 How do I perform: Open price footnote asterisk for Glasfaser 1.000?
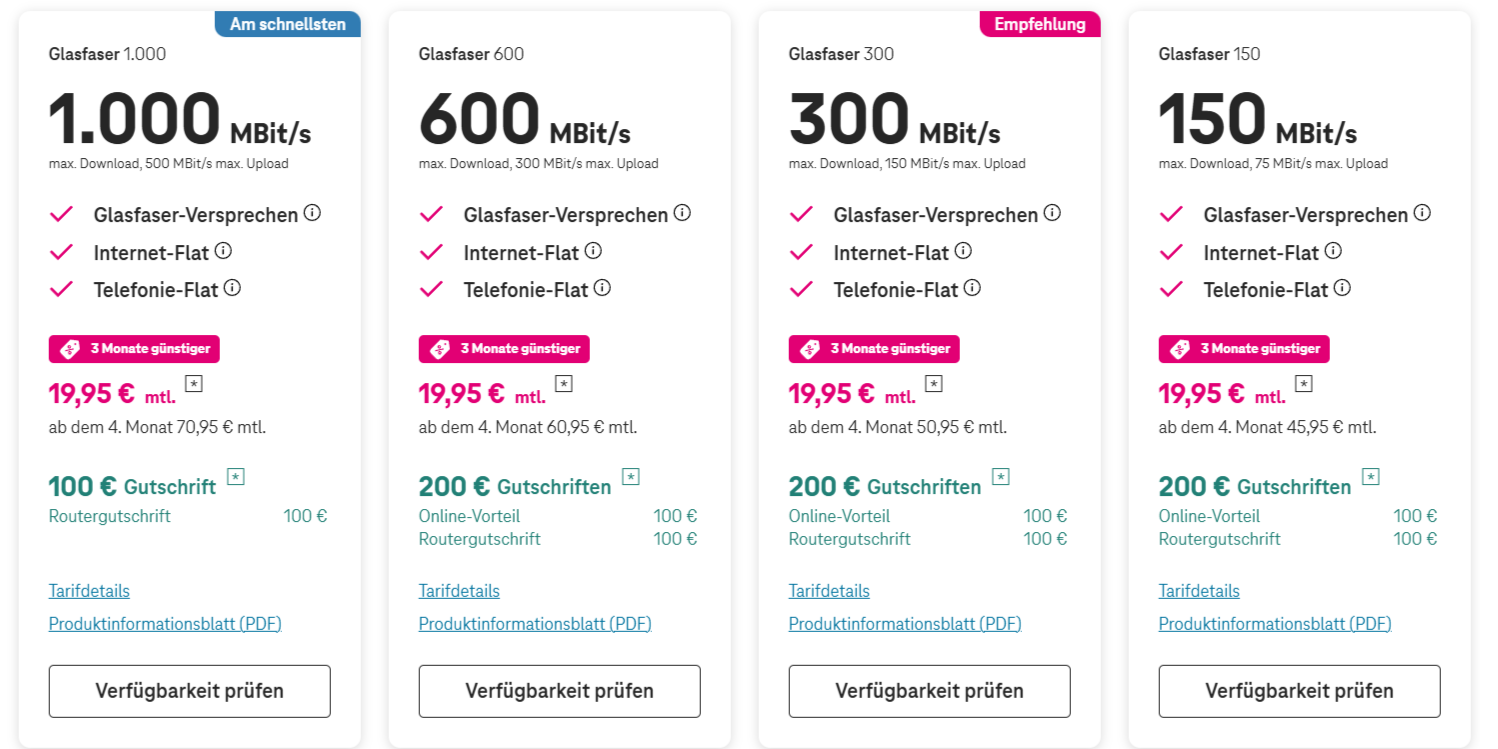194,383
